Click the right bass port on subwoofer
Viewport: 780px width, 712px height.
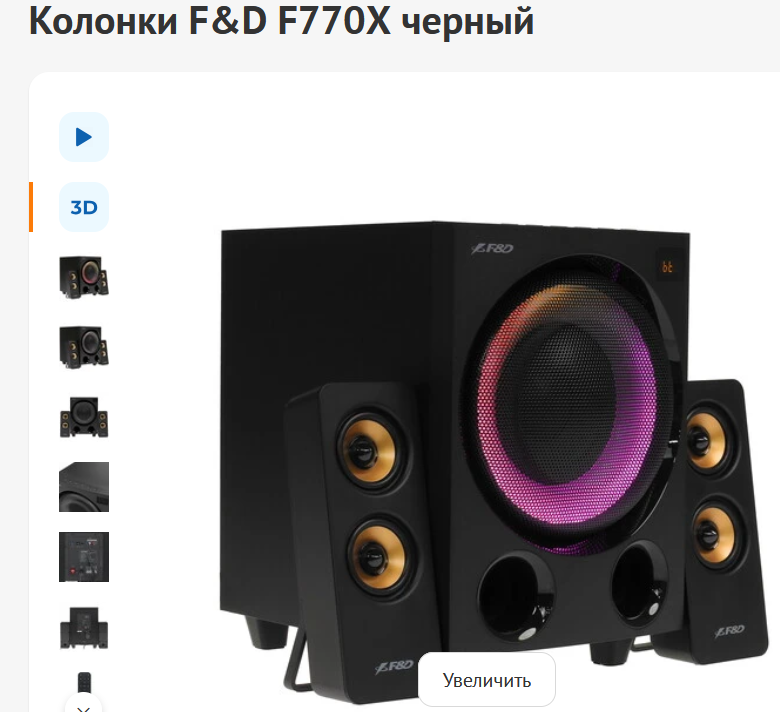pyautogui.click(x=640, y=583)
